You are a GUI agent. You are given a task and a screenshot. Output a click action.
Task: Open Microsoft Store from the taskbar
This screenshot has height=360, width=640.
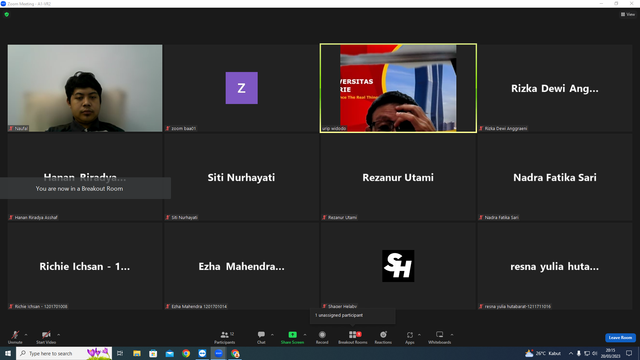[x=153, y=353]
